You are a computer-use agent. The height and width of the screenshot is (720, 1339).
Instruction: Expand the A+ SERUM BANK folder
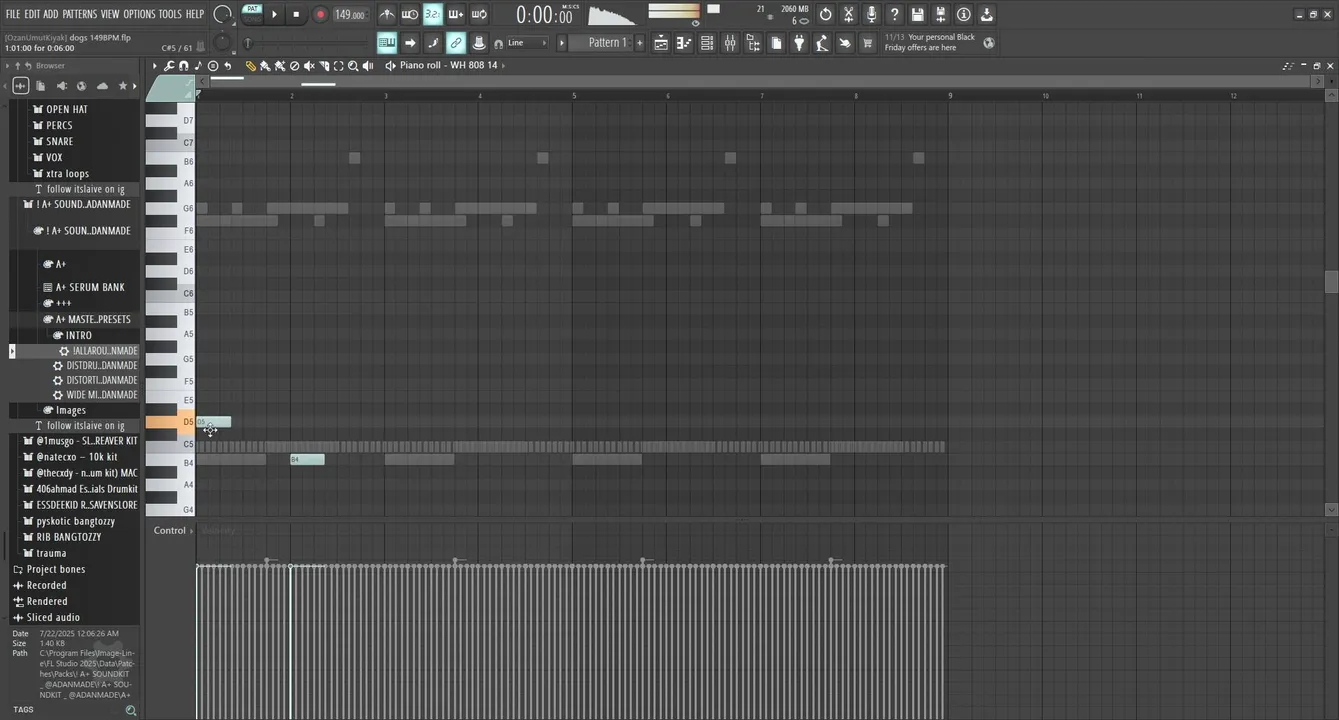tap(90, 287)
